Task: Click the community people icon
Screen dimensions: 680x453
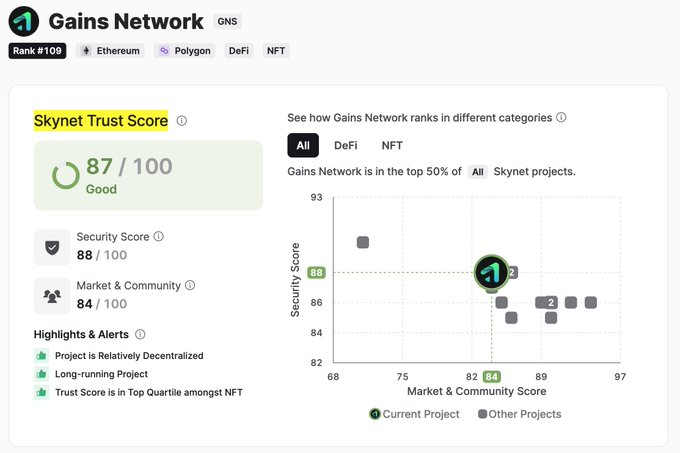Action: (52, 296)
